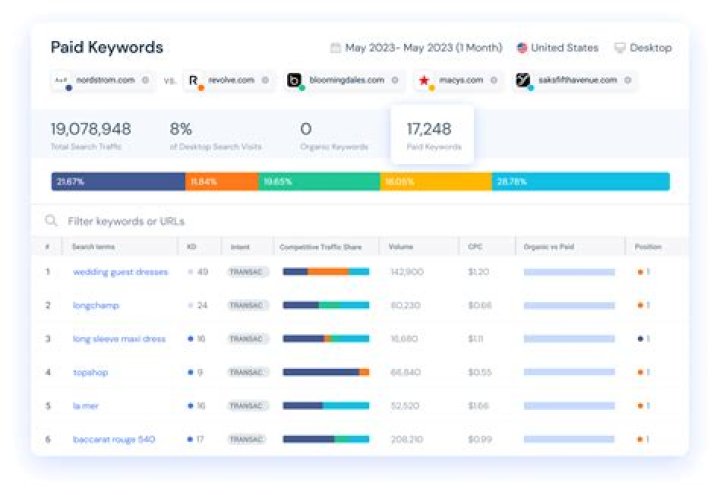720x495 pixels.
Task: Click CPC value $1.20
Action: tap(478, 272)
